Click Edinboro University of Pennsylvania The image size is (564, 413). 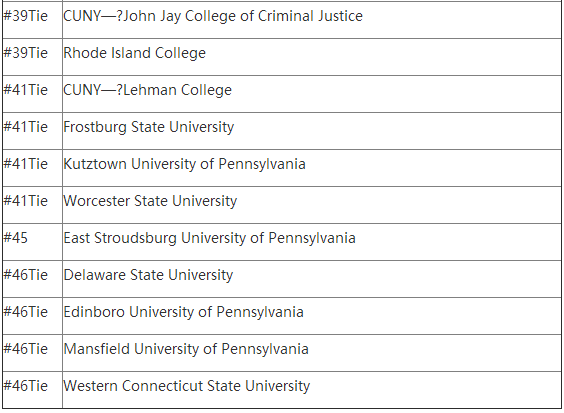(x=183, y=312)
